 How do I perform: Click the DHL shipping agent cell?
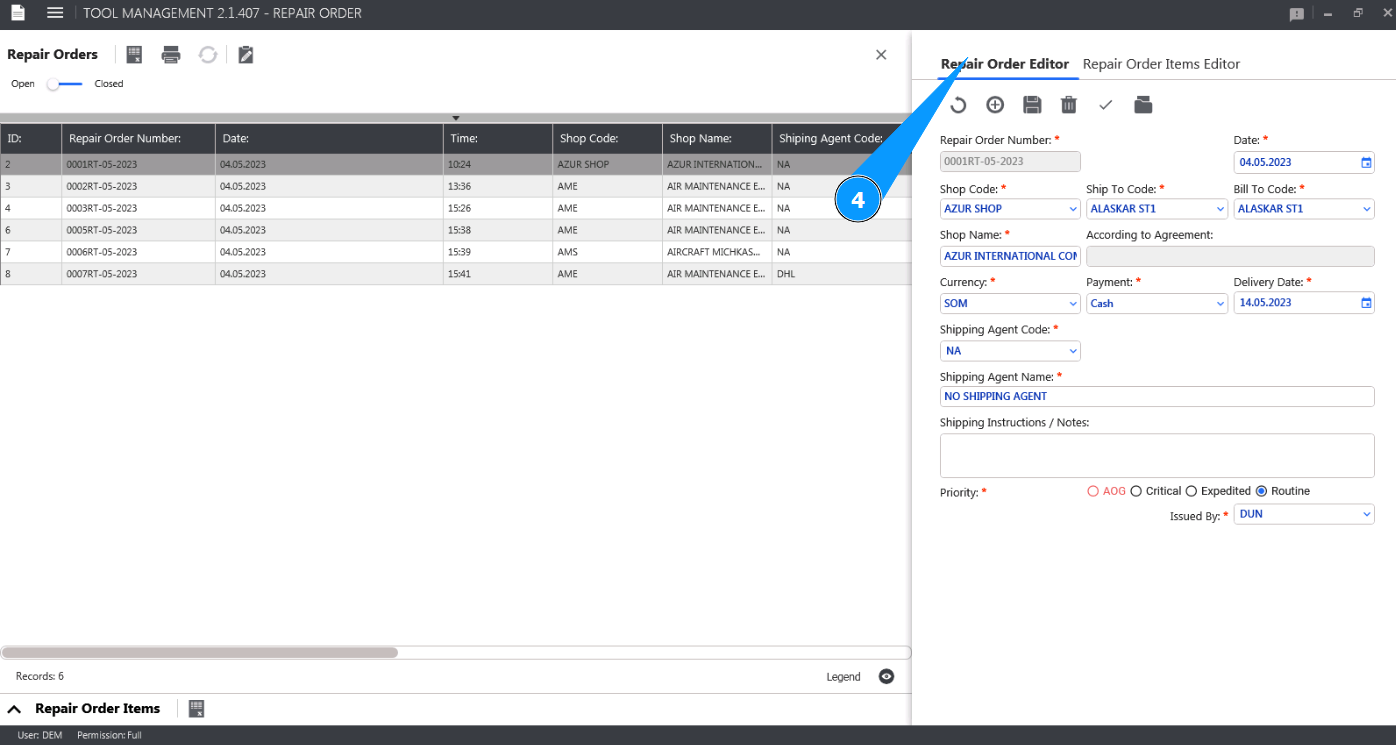(841, 274)
